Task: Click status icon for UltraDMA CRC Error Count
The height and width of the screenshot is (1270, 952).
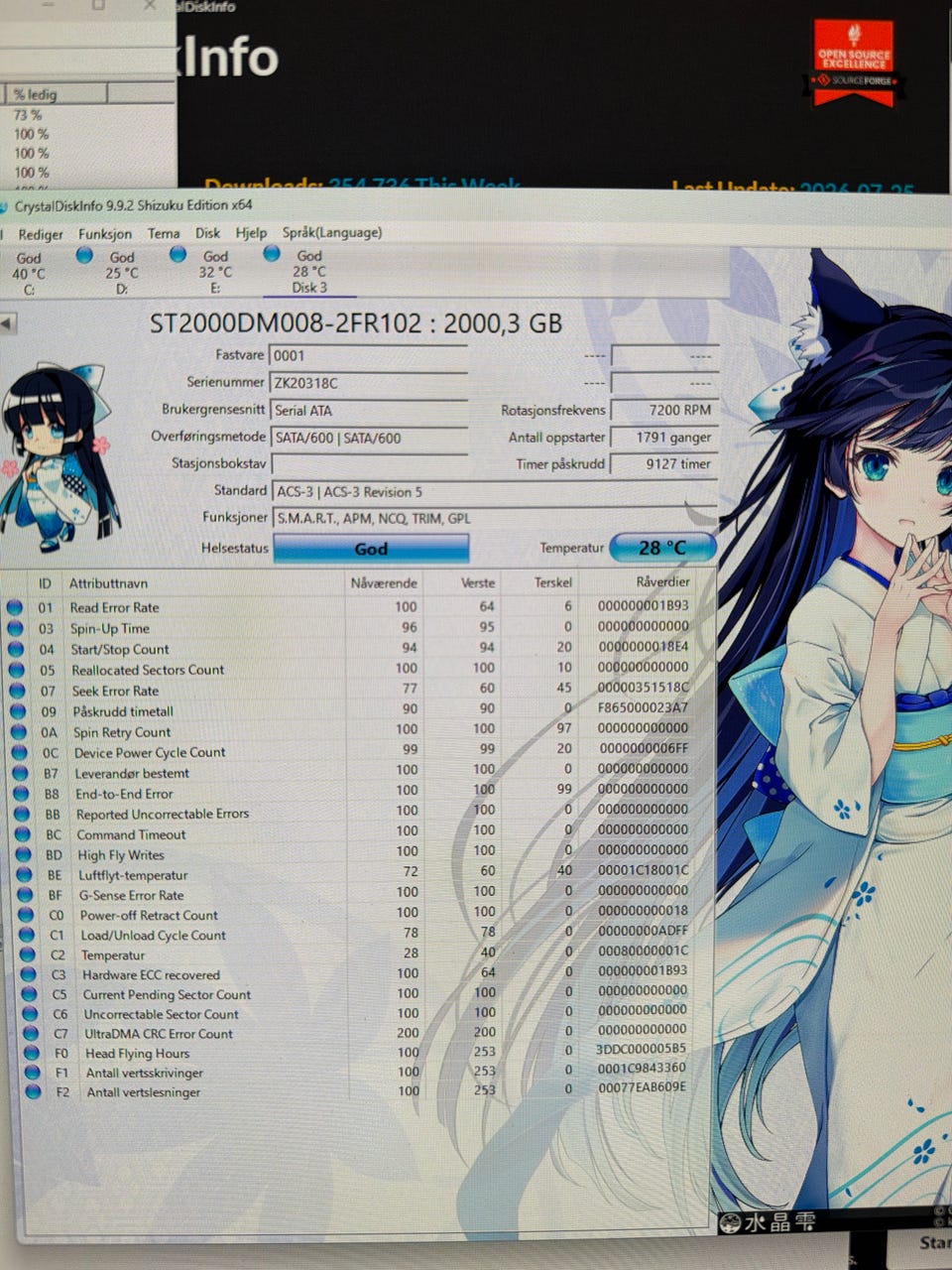Action: coord(32,1034)
